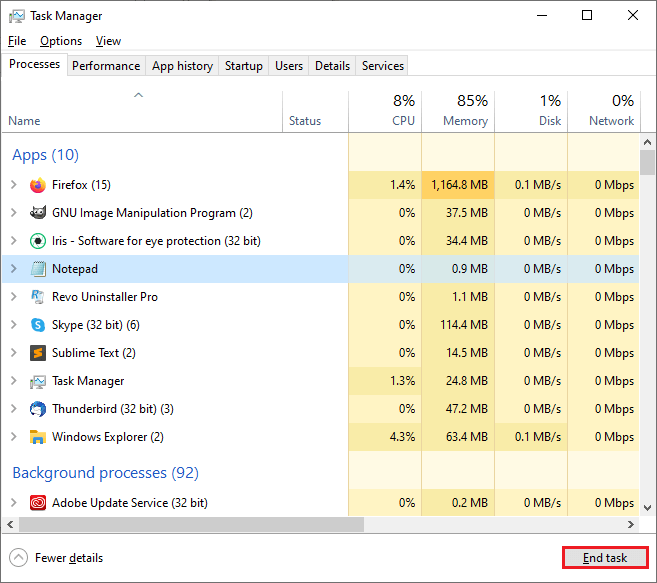Image resolution: width=657 pixels, height=583 pixels.
Task: Switch to the App history tab
Action: [x=182, y=66]
